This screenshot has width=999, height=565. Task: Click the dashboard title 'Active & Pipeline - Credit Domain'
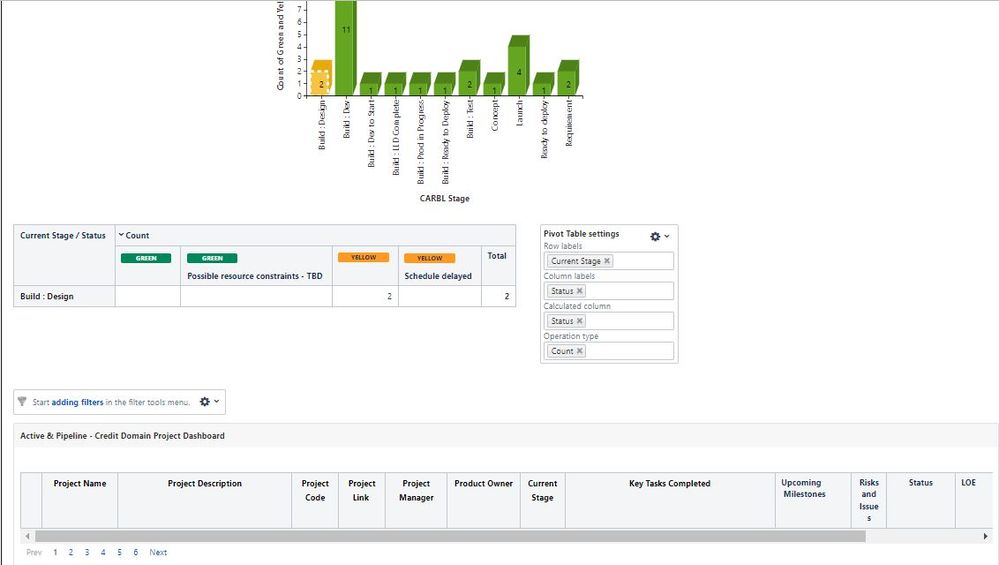tap(122, 436)
